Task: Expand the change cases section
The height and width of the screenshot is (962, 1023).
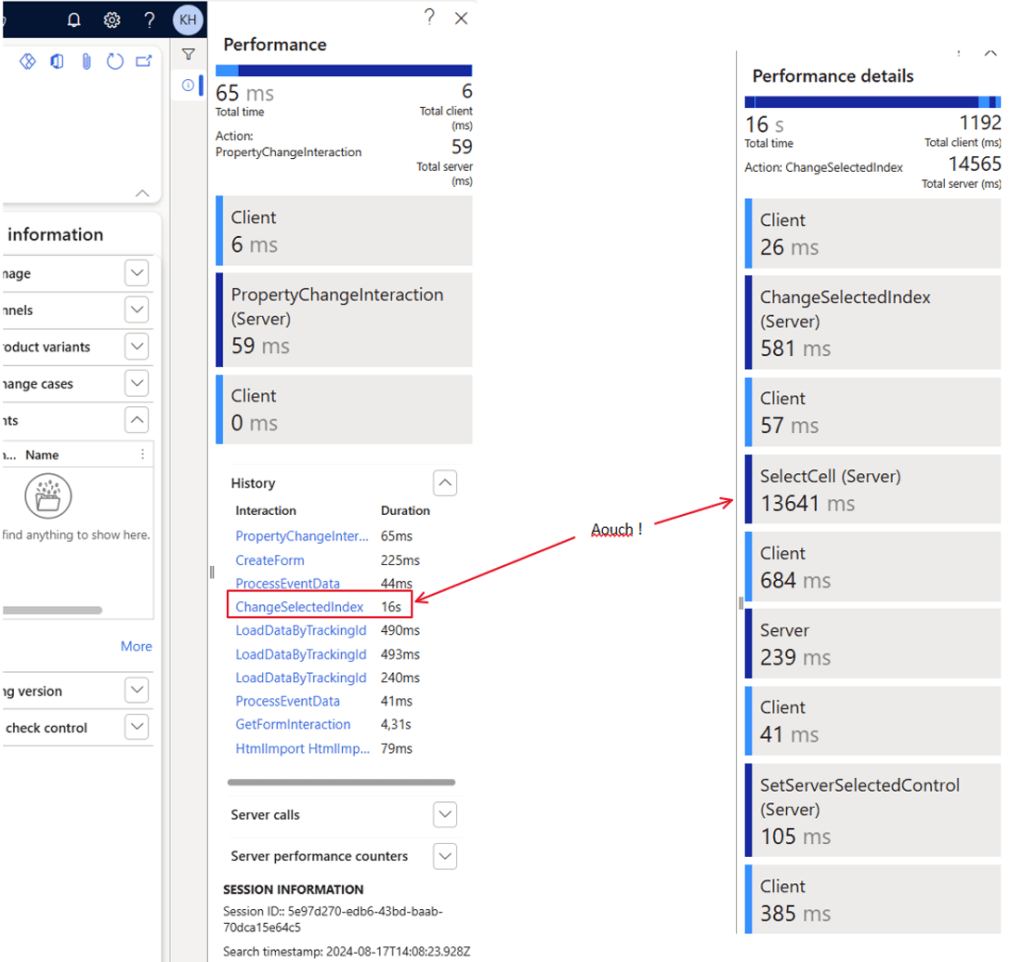Action: point(138,383)
